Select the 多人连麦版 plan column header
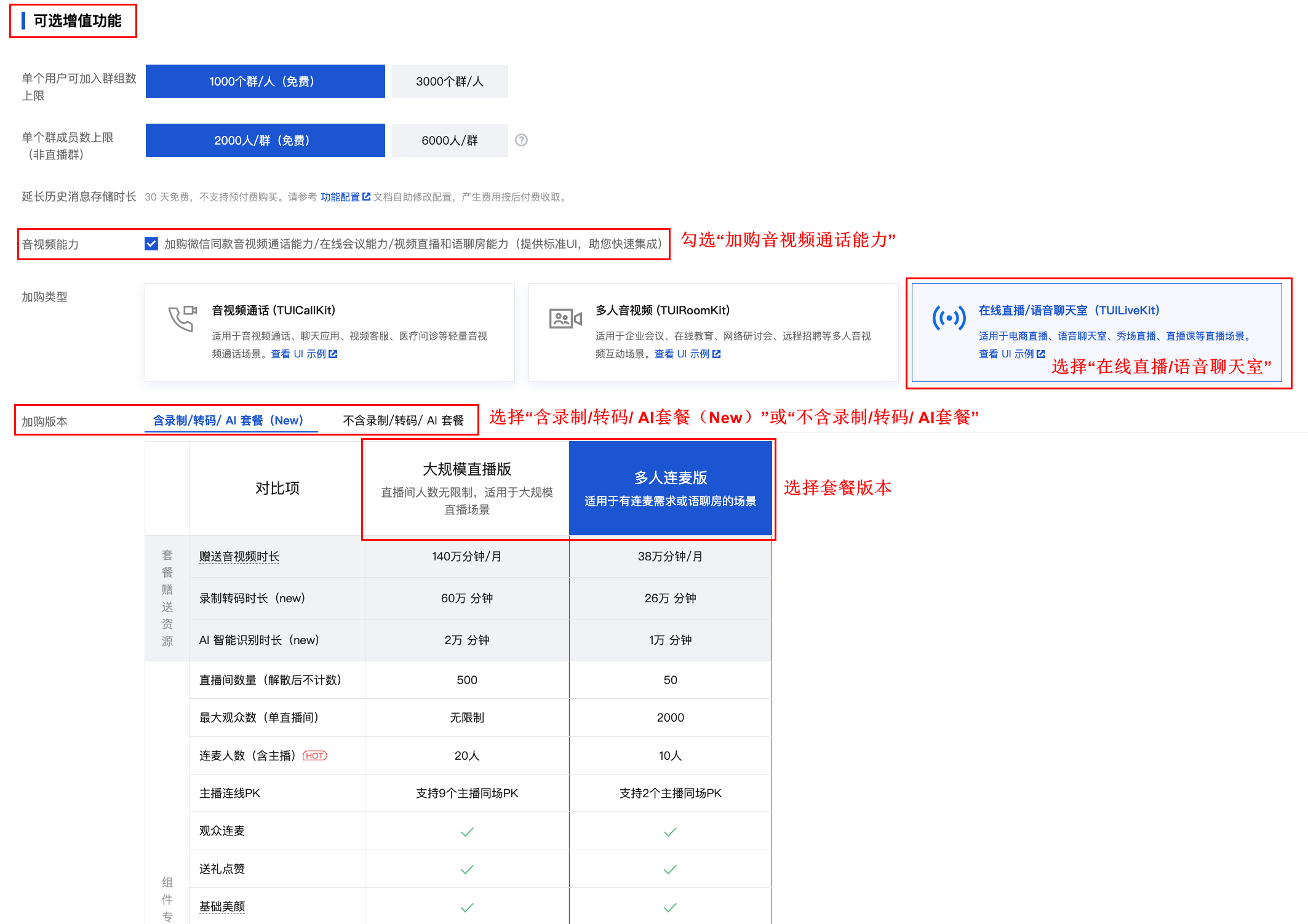The image size is (1308, 924). point(671,488)
